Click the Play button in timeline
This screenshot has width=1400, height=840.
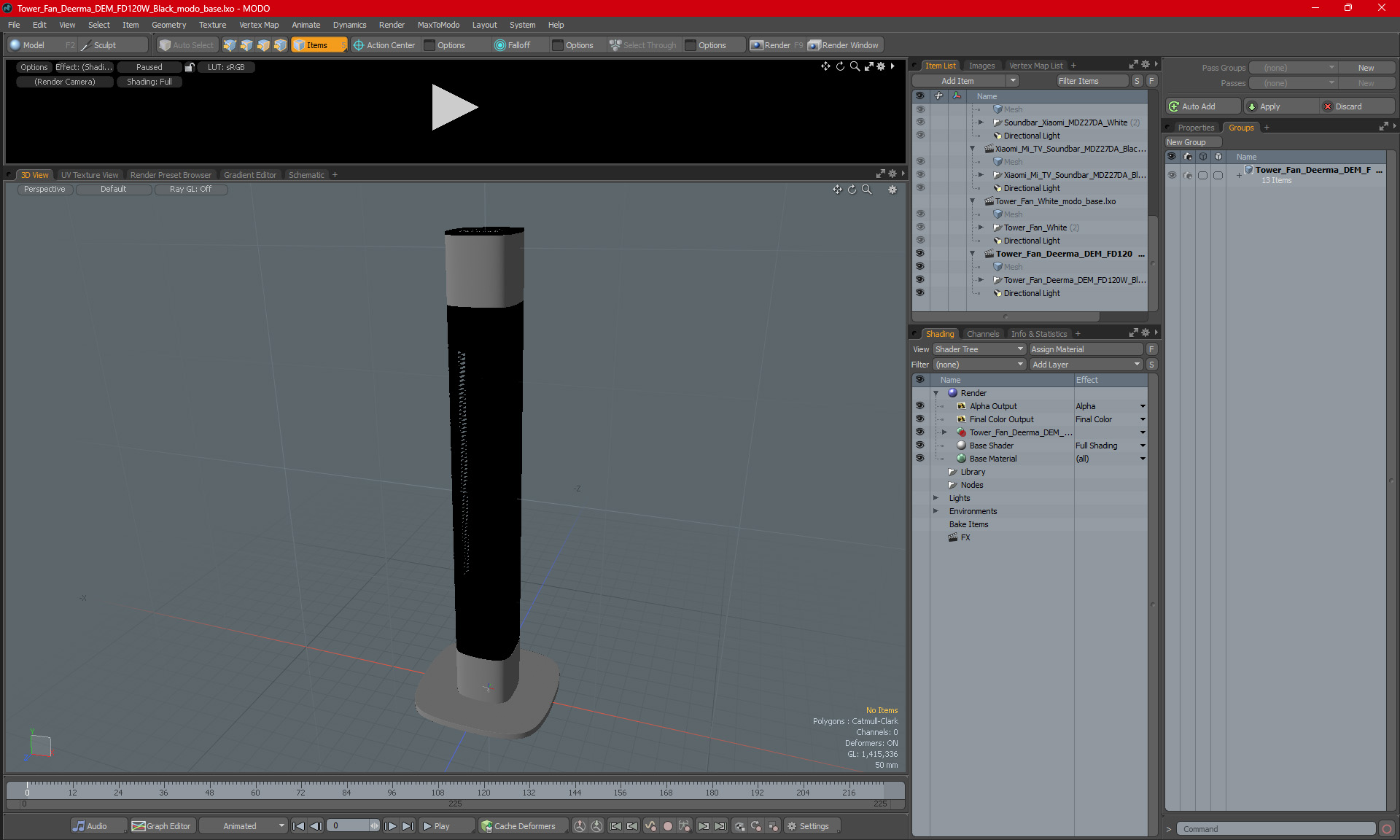tap(446, 826)
